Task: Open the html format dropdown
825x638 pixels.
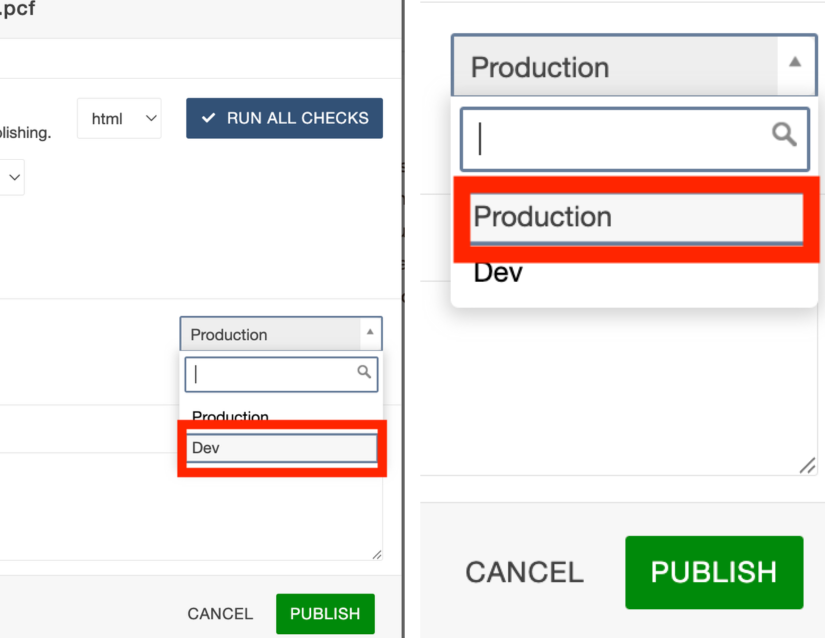Action: coord(119,118)
